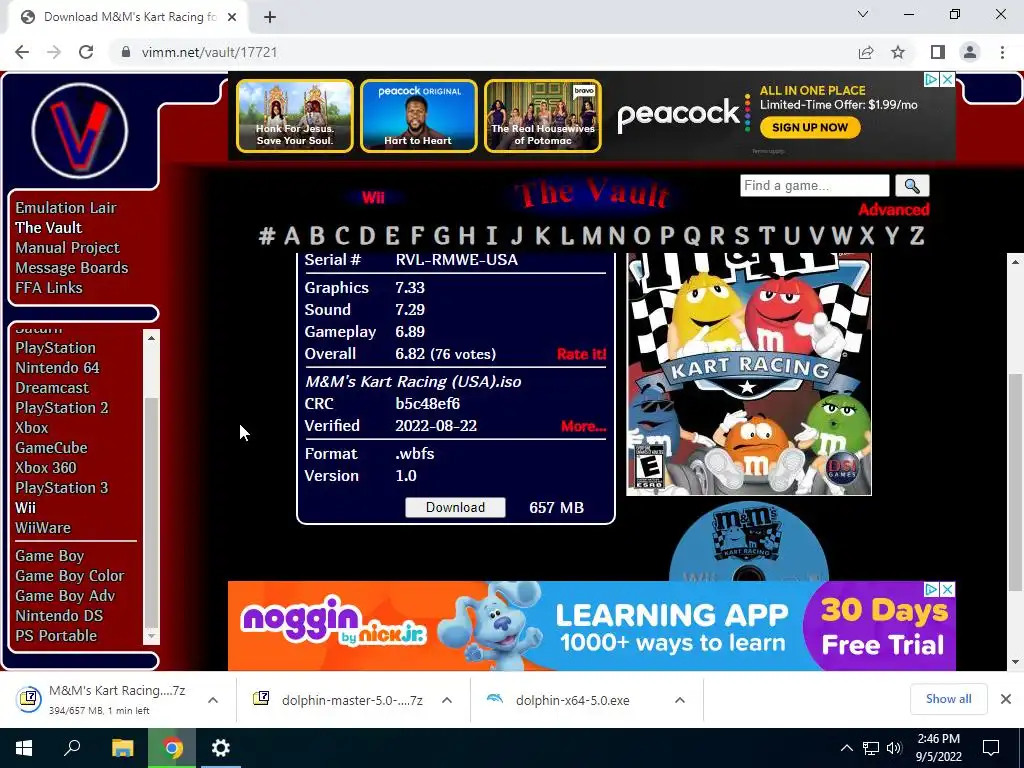Select Dreamcast in console list

click(52, 388)
